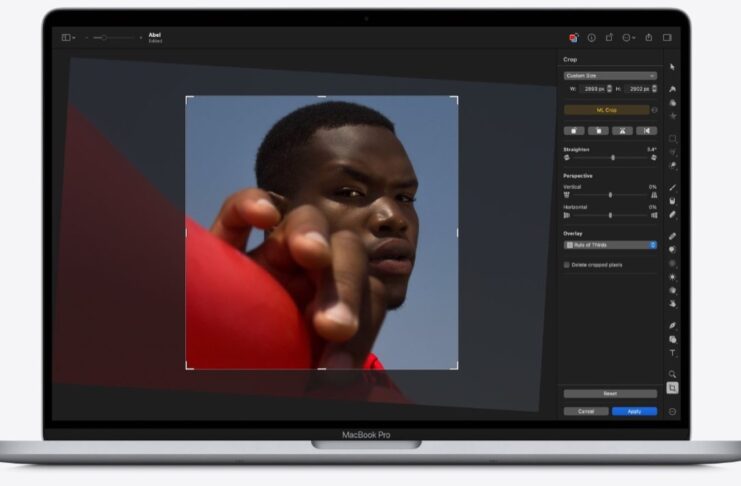The width and height of the screenshot is (741, 486).
Task: Cancel the crop
Action: click(586, 411)
